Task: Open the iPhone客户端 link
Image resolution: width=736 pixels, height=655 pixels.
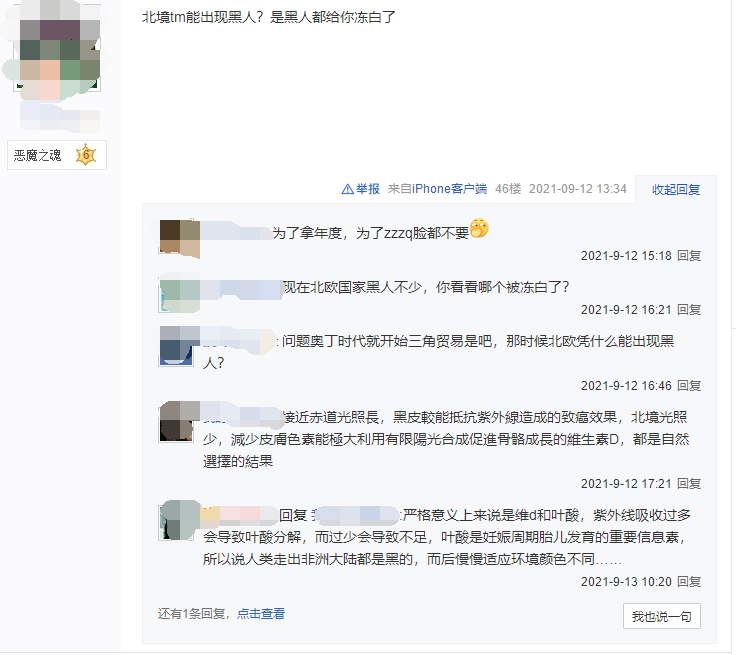Action: tap(449, 189)
